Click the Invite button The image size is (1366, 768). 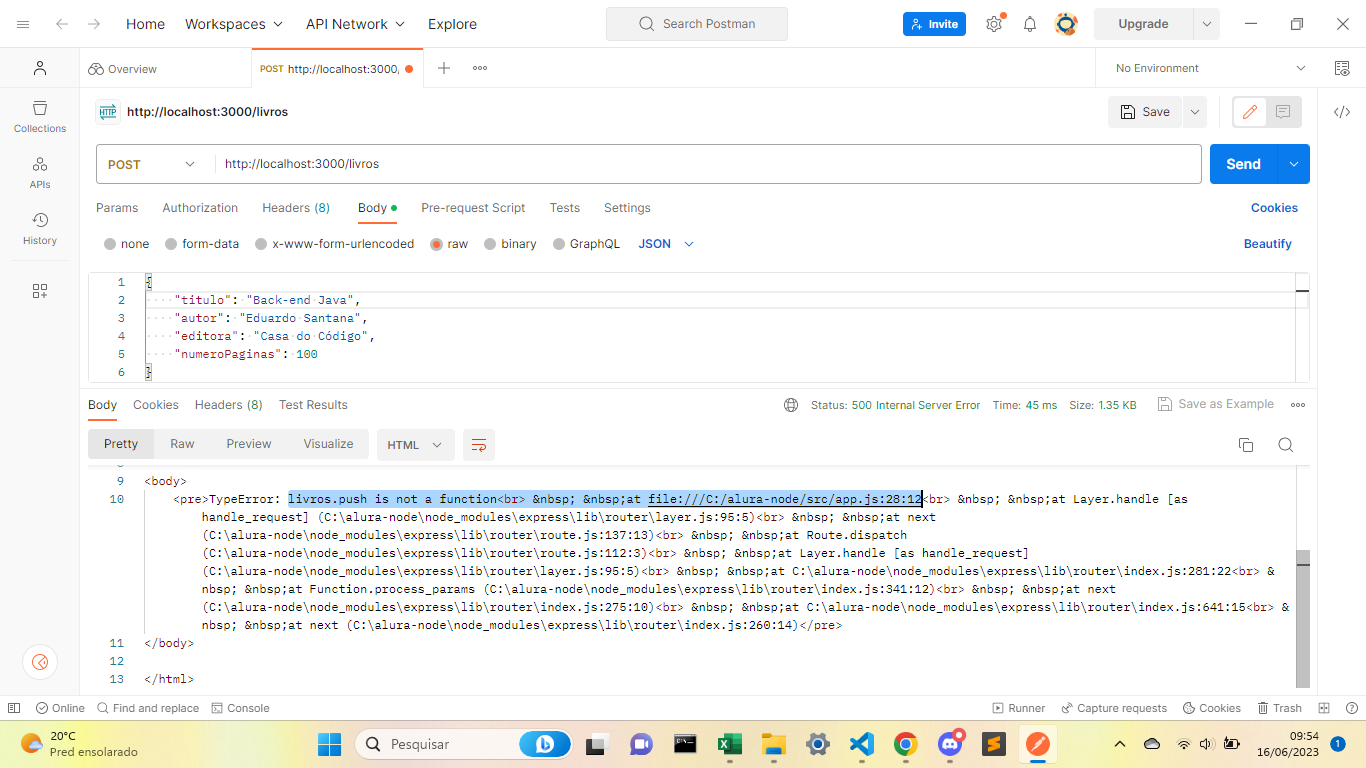934,24
